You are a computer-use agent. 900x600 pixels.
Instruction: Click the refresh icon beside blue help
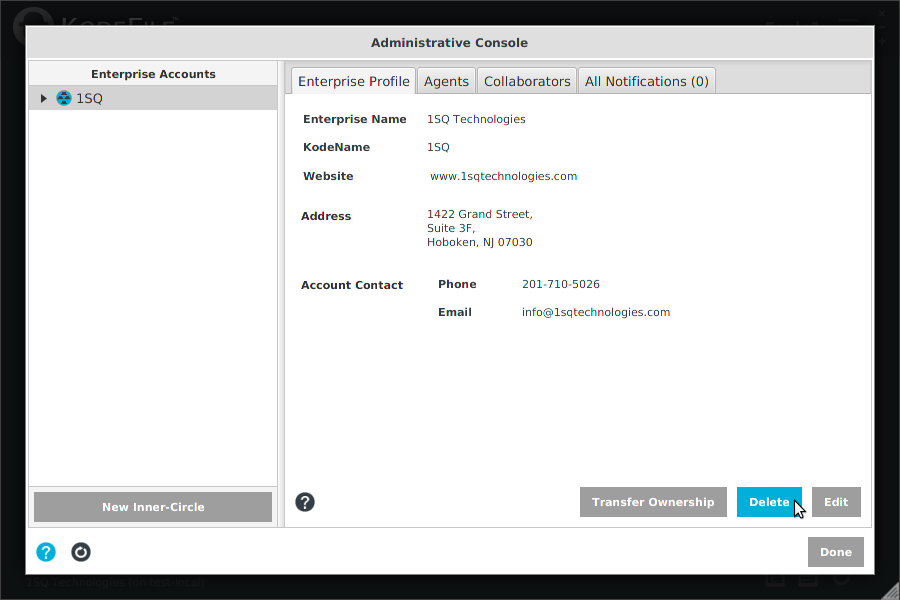point(81,552)
